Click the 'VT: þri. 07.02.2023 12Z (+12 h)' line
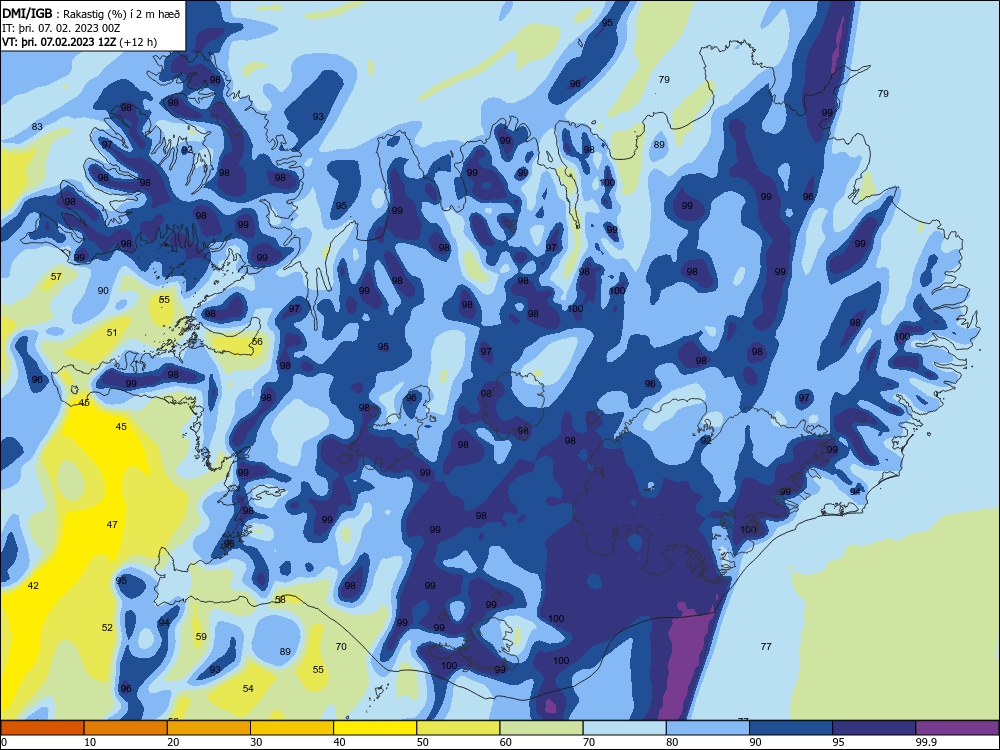 pyautogui.click(x=79, y=42)
